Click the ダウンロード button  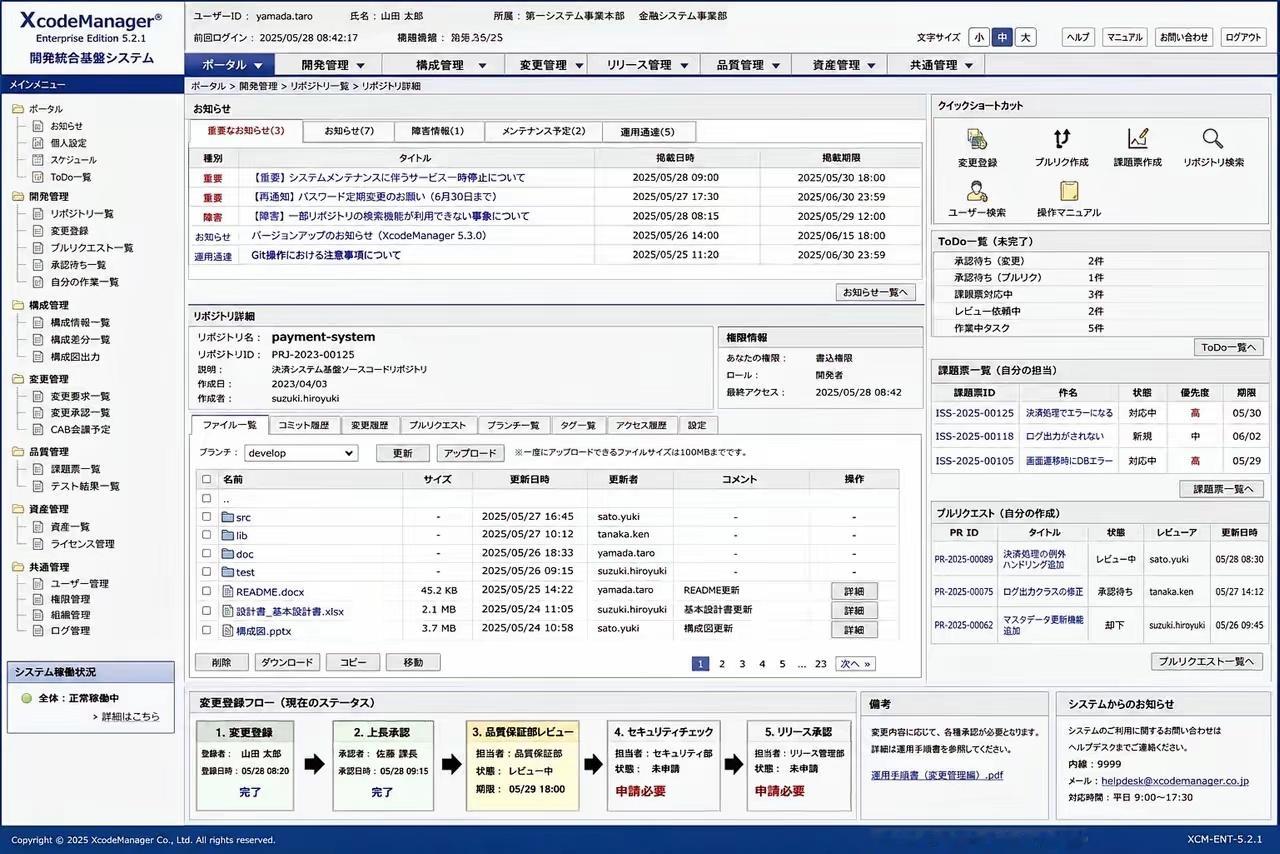pos(288,662)
